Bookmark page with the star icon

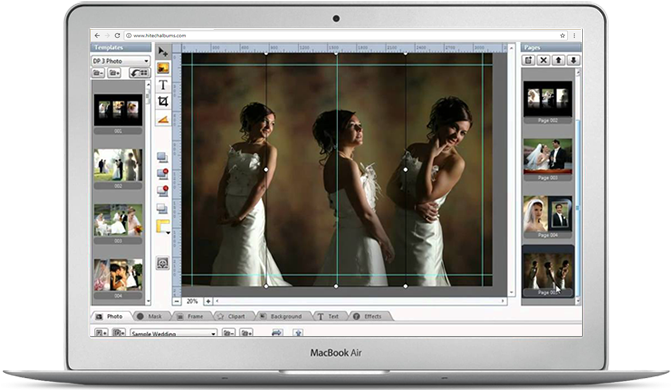(x=562, y=36)
